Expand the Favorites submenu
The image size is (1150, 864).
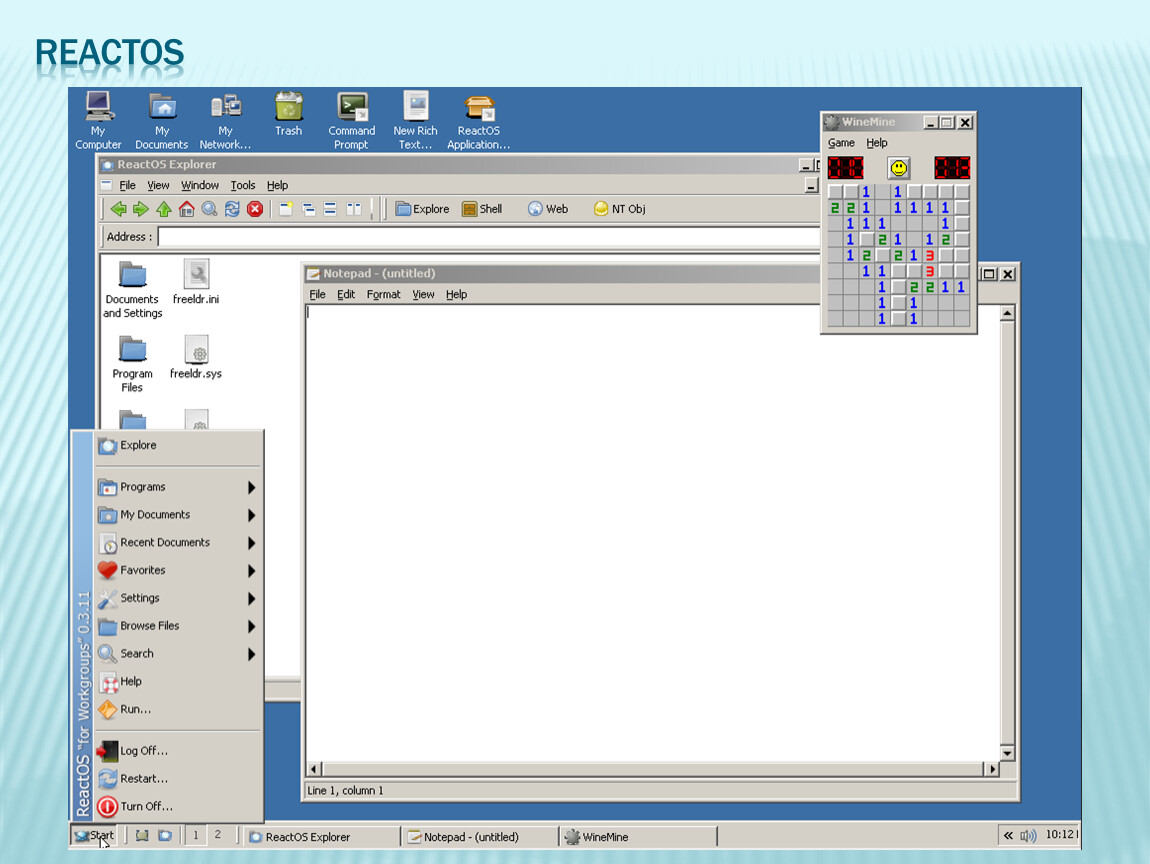pos(178,570)
